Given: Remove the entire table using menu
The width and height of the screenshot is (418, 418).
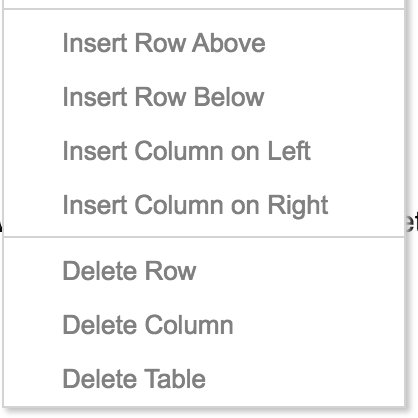Looking at the screenshot, I should pos(204,379).
